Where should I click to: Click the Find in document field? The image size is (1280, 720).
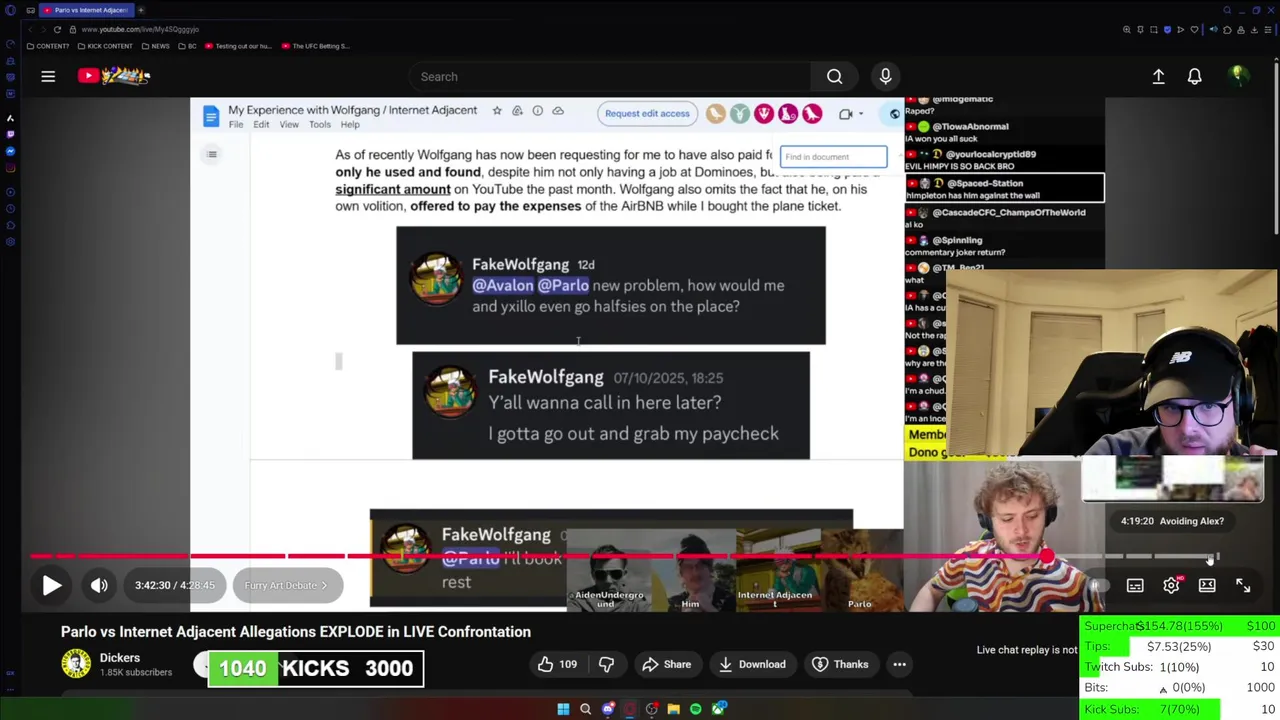click(x=833, y=157)
